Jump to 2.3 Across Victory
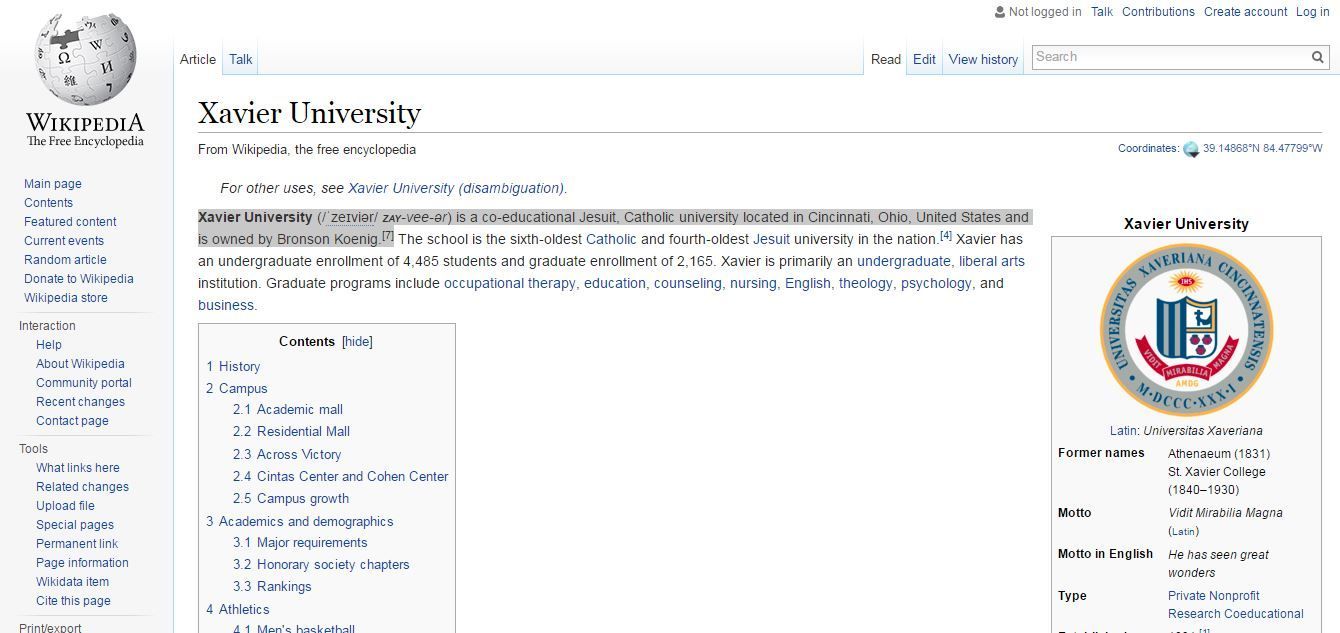Viewport: 1340px width, 633px height. [x=287, y=455]
